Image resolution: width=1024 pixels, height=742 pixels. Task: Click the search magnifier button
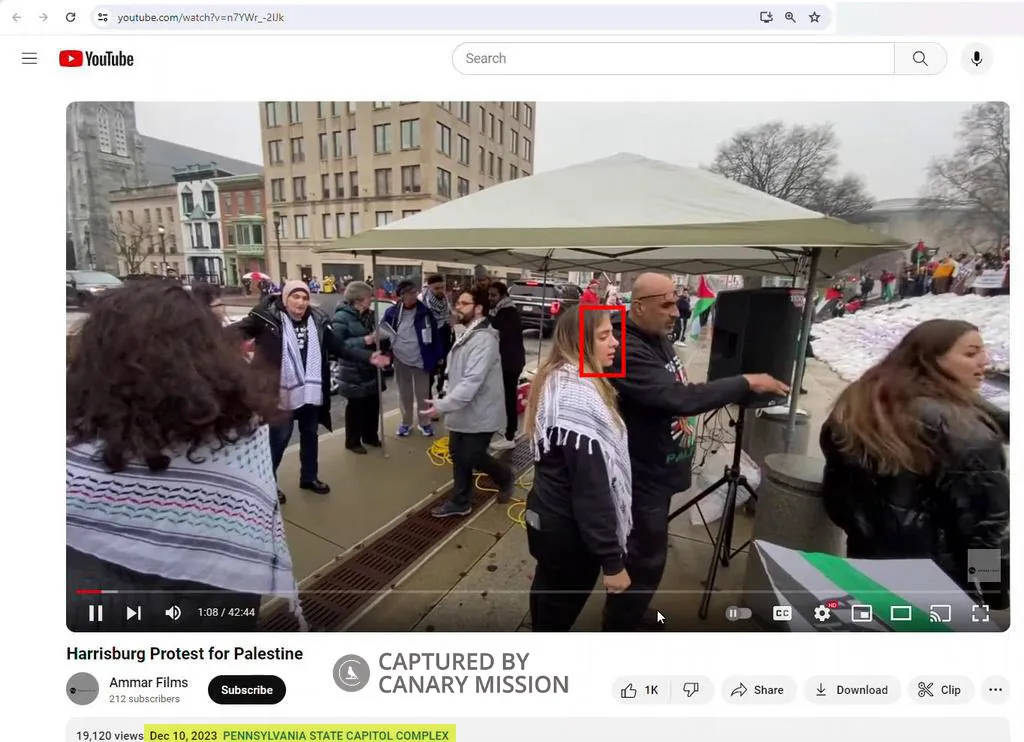coord(920,59)
